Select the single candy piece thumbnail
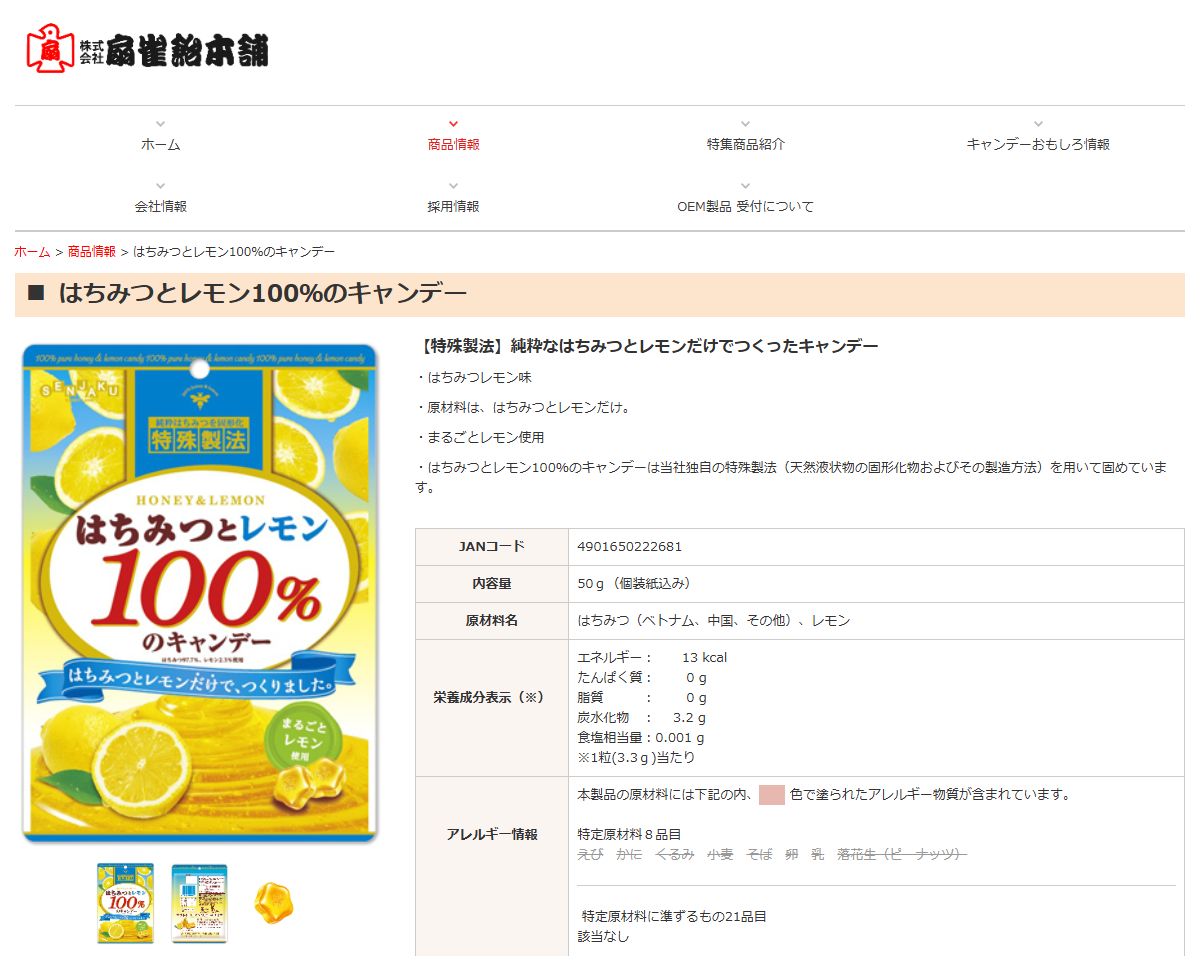Viewport: 1193px width, 956px height. [x=273, y=903]
